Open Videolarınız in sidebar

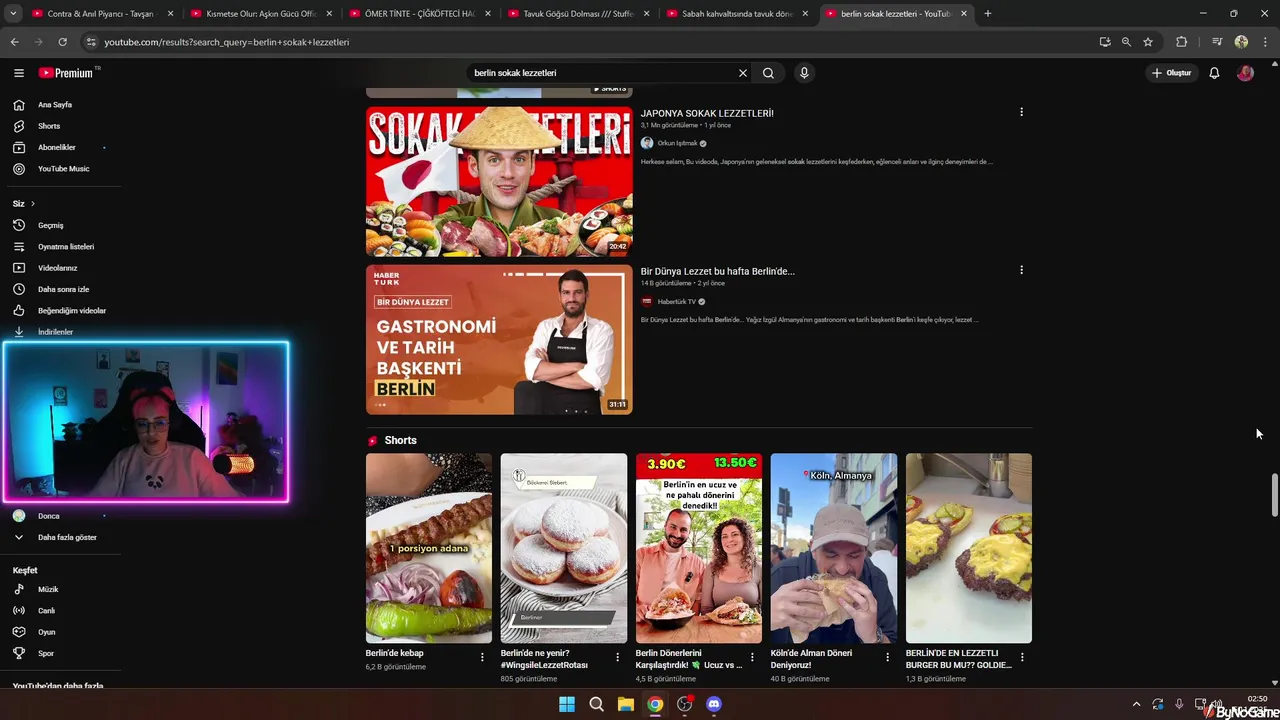pyautogui.click(x=60, y=268)
